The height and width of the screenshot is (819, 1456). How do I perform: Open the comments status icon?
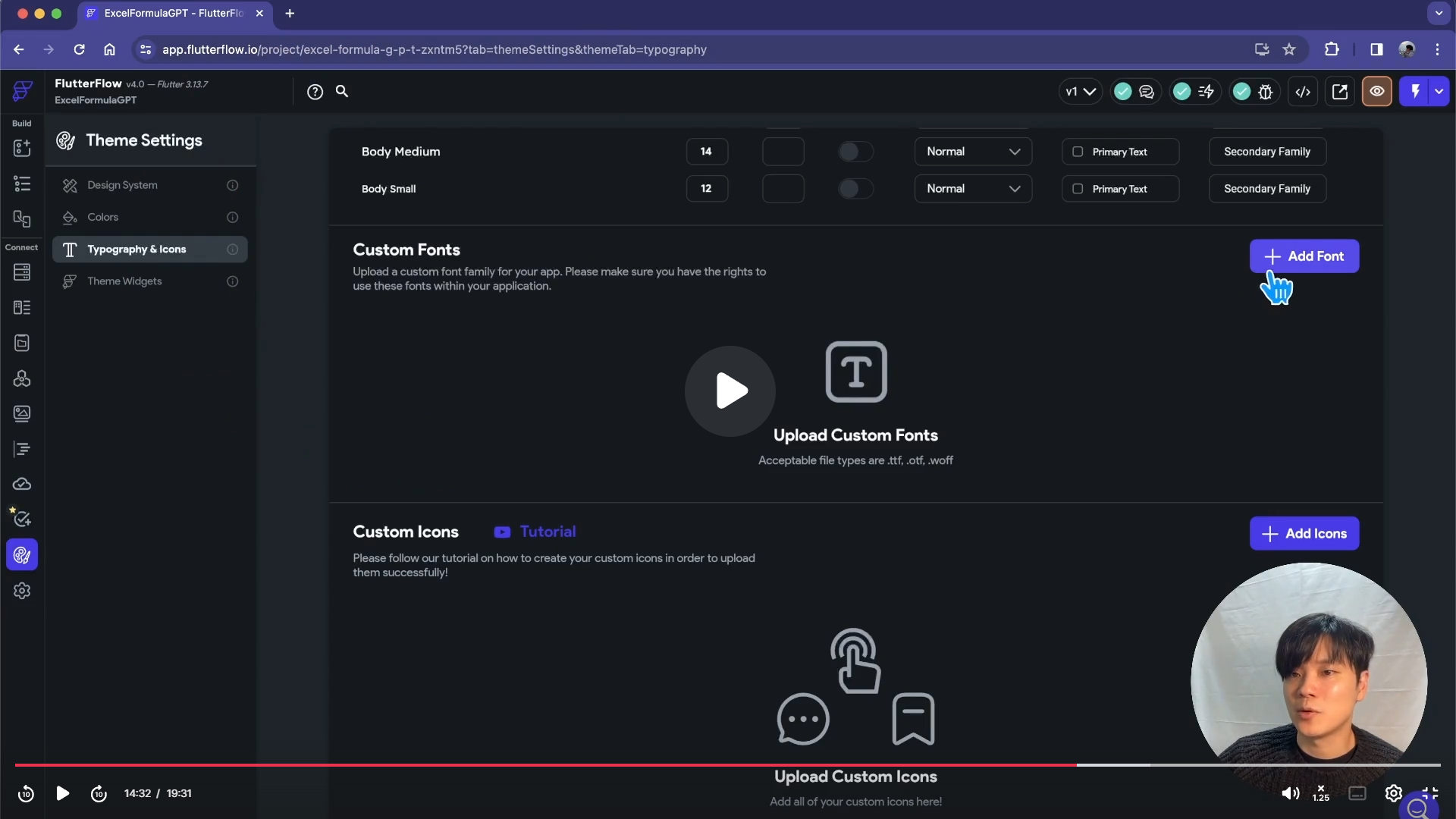pyautogui.click(x=1147, y=92)
